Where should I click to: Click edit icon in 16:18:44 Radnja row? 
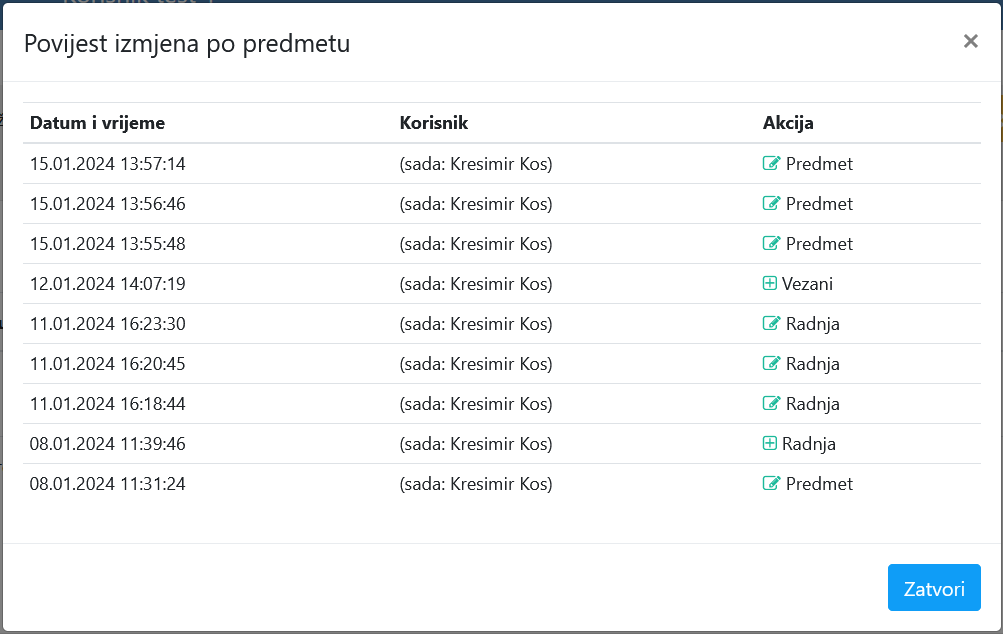[x=771, y=404]
